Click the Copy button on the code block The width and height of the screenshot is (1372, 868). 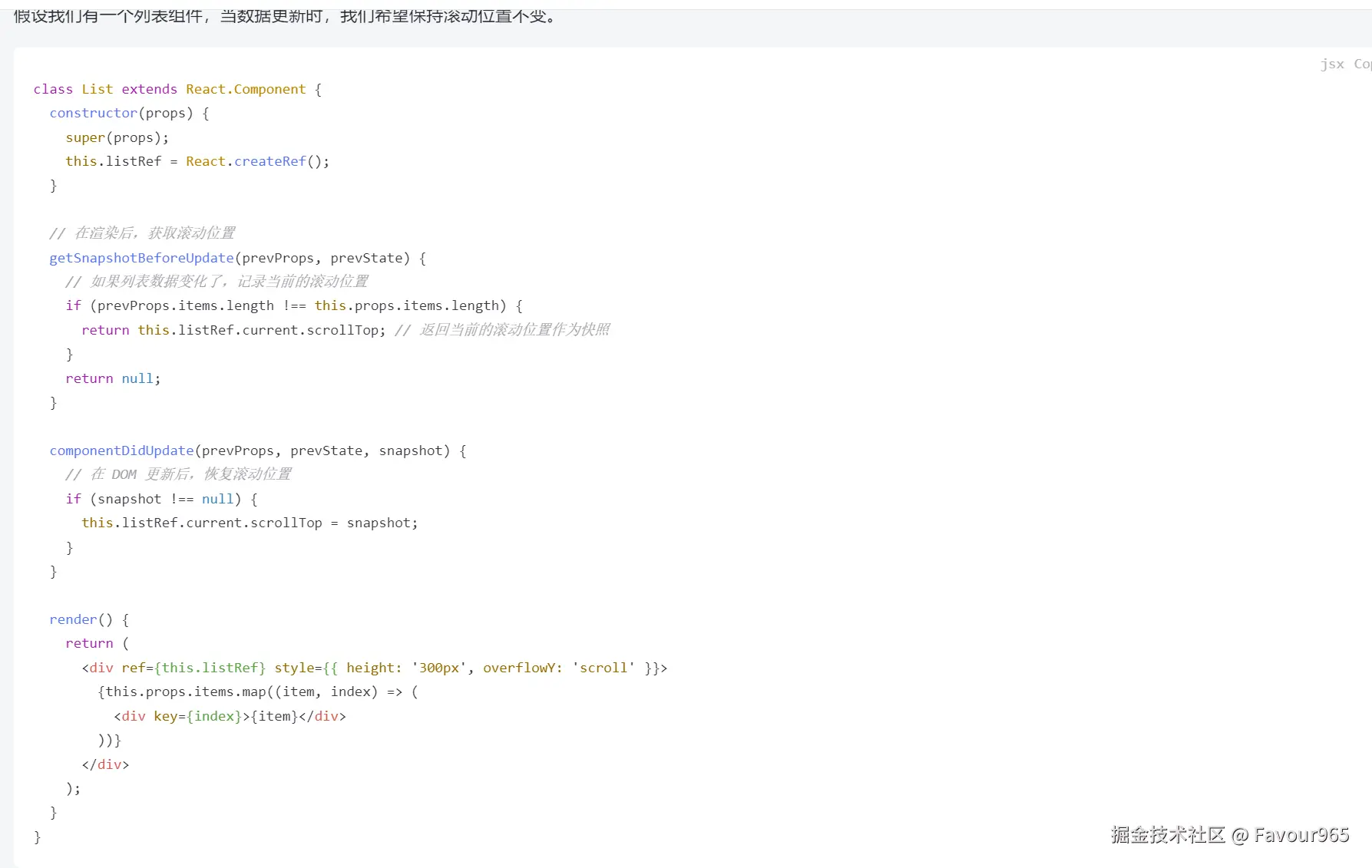(1363, 64)
